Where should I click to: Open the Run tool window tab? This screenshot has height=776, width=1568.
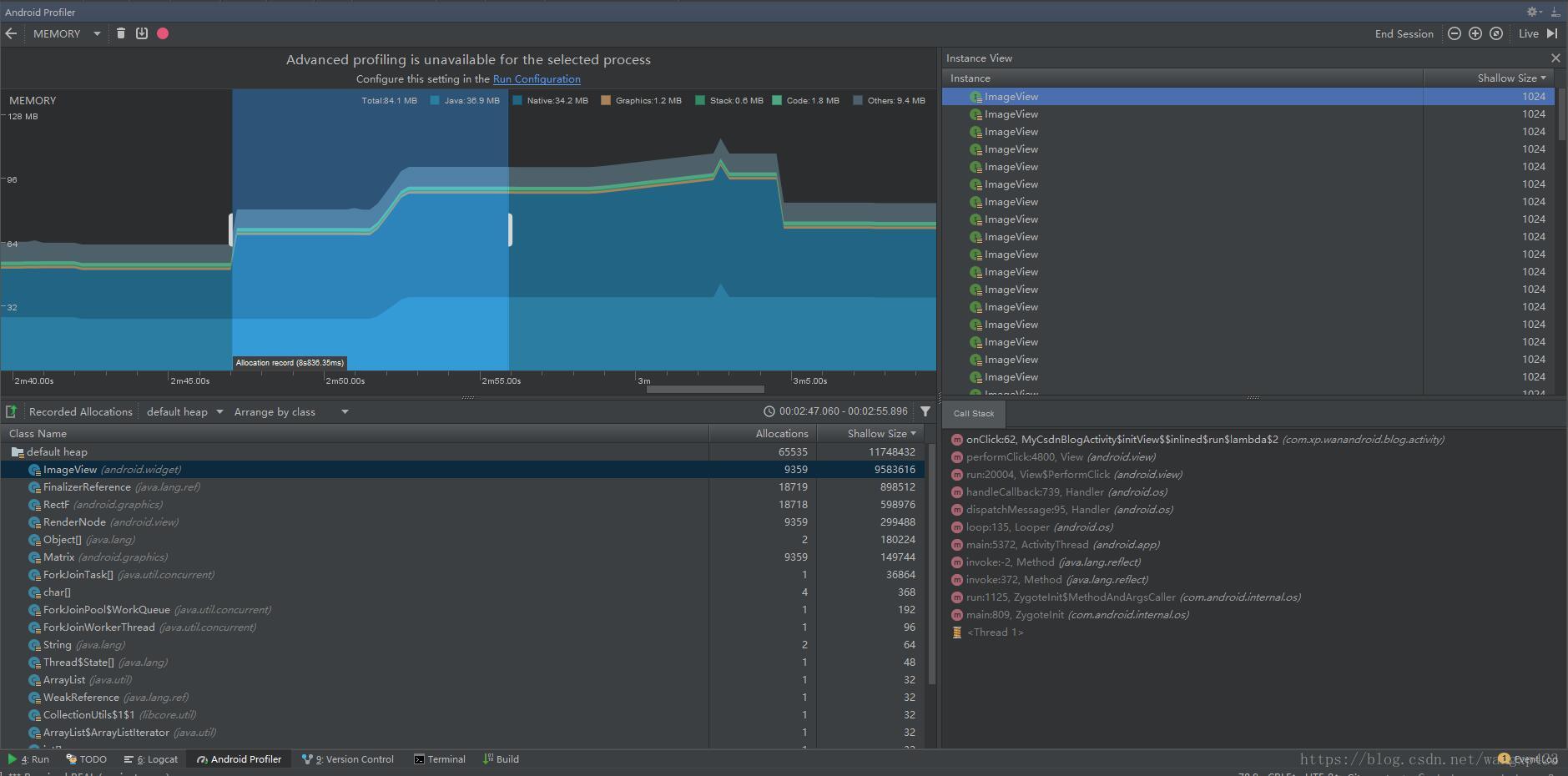coord(28,759)
